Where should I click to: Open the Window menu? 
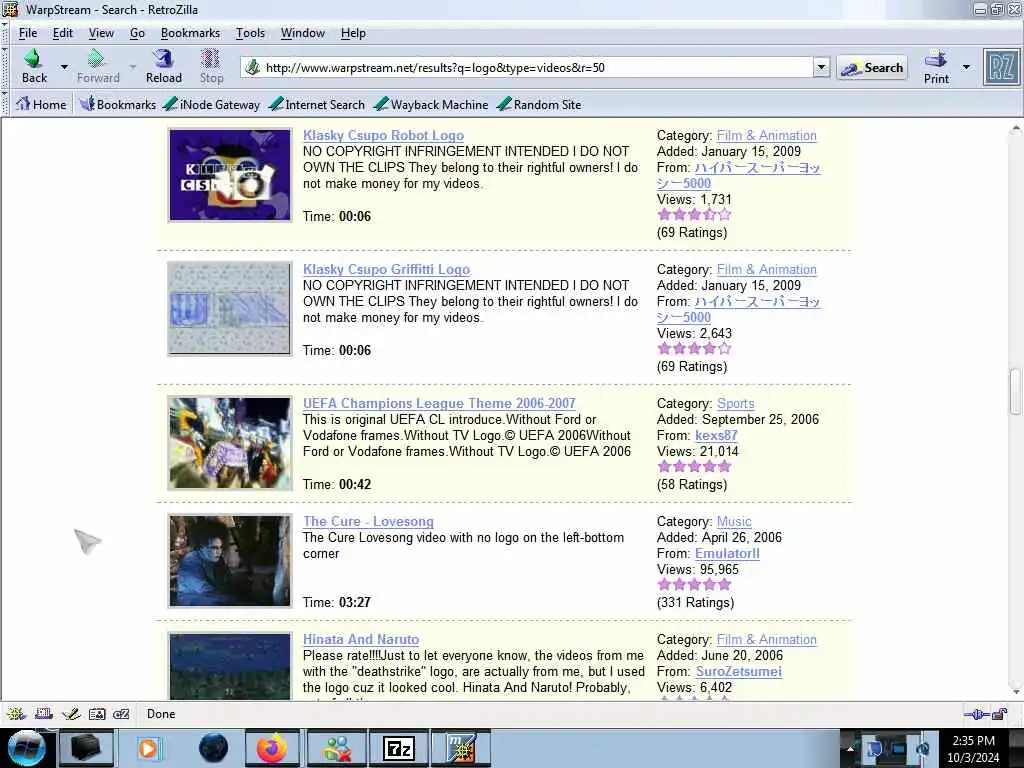coord(302,33)
